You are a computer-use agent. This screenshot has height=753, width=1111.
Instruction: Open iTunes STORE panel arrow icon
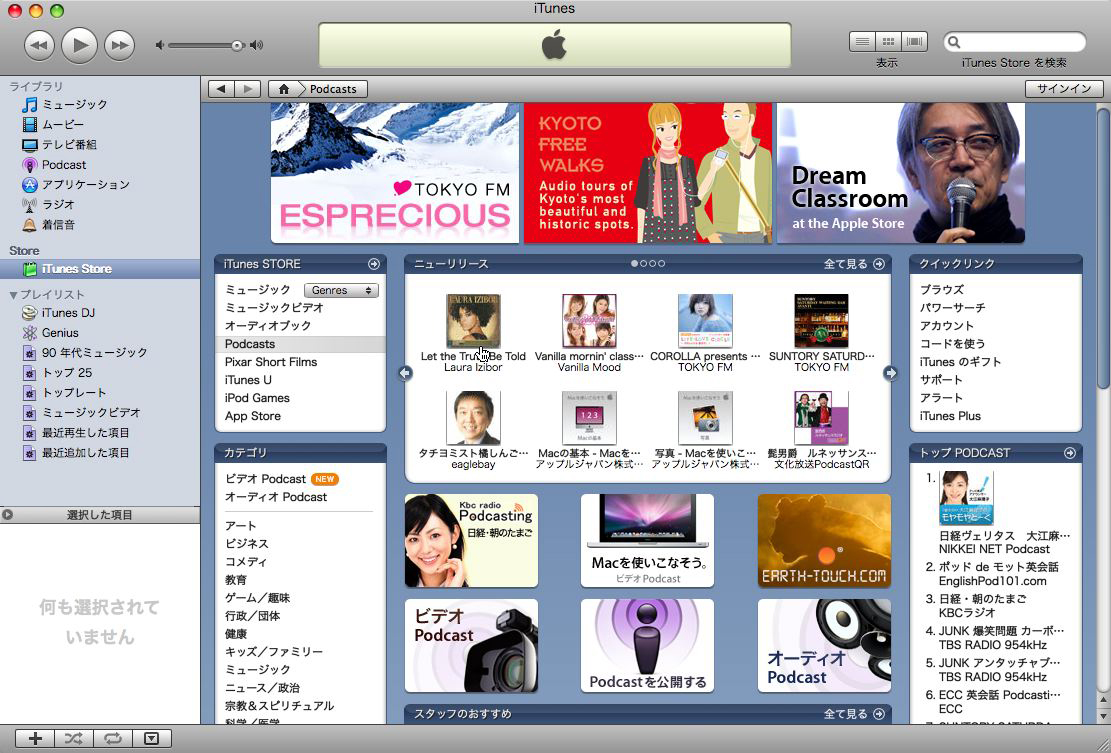373,264
